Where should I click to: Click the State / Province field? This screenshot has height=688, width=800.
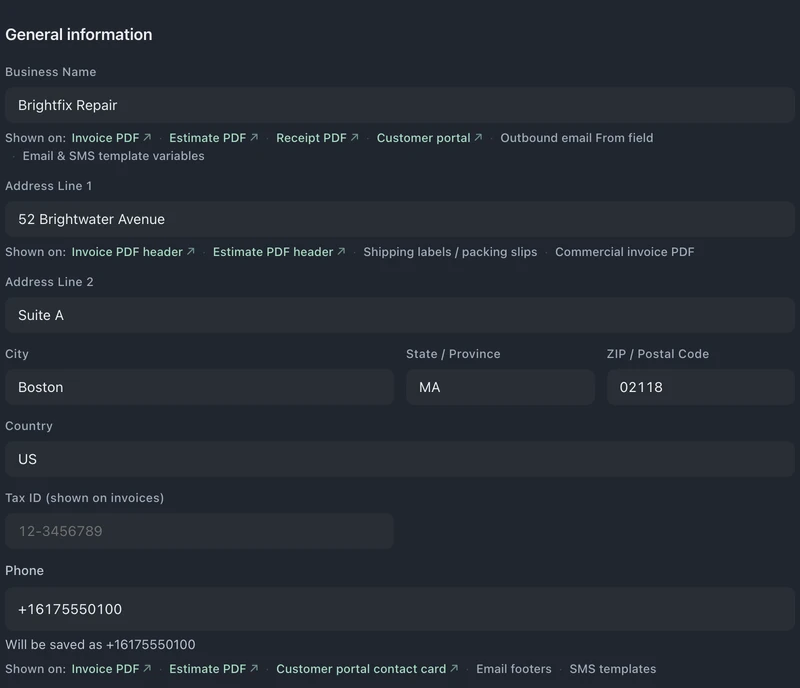[500, 387]
